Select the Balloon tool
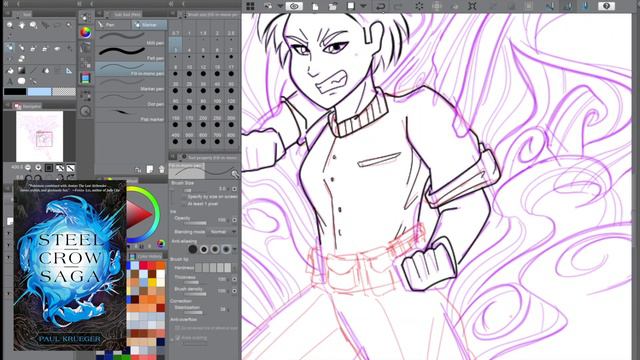The height and width of the screenshot is (360, 640). point(22,81)
